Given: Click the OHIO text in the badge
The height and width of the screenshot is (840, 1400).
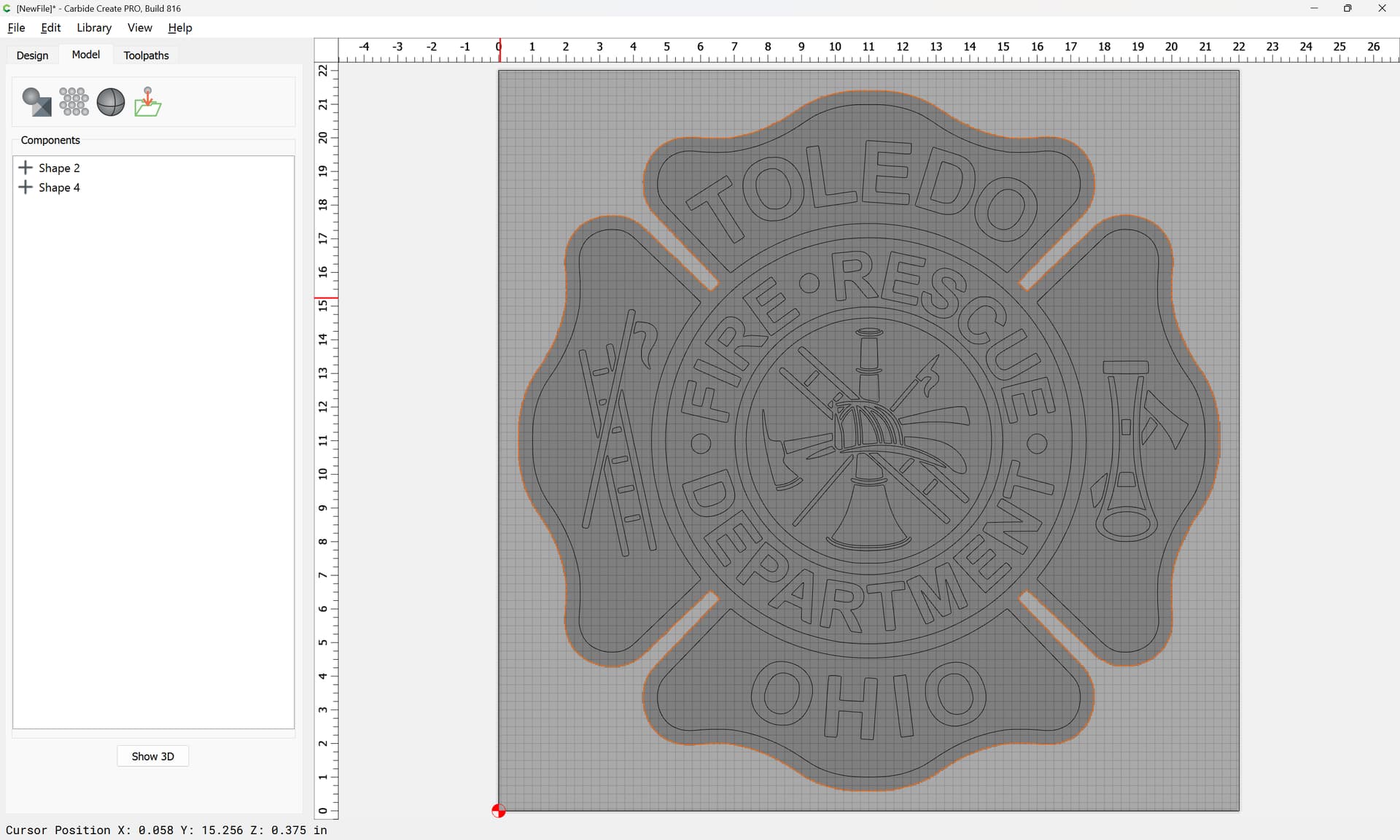Looking at the screenshot, I should tap(868, 701).
